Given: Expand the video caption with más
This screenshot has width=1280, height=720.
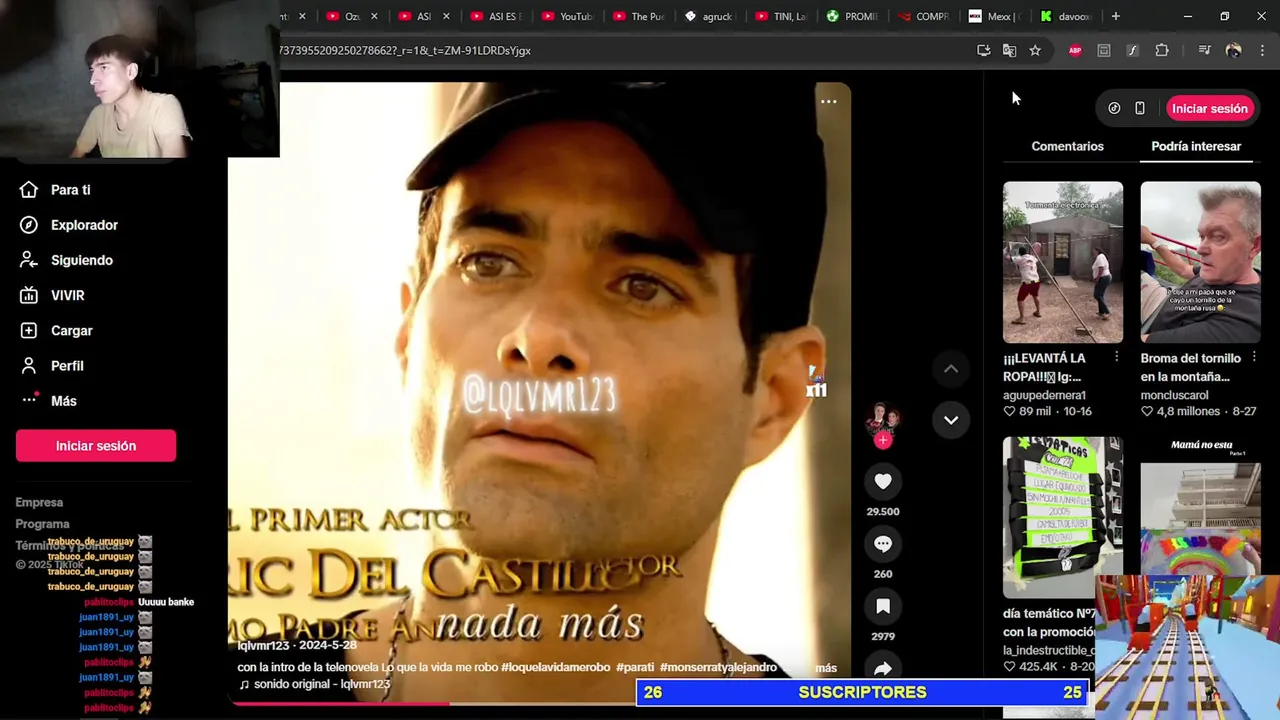Looking at the screenshot, I should pyautogui.click(x=826, y=668).
